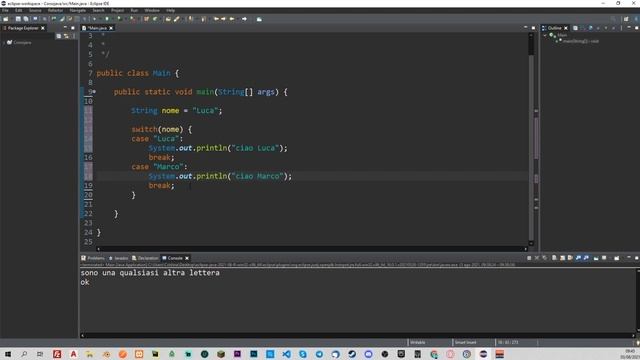Click Clear Console icon
The height and width of the screenshot is (360, 640).
(x=554, y=258)
